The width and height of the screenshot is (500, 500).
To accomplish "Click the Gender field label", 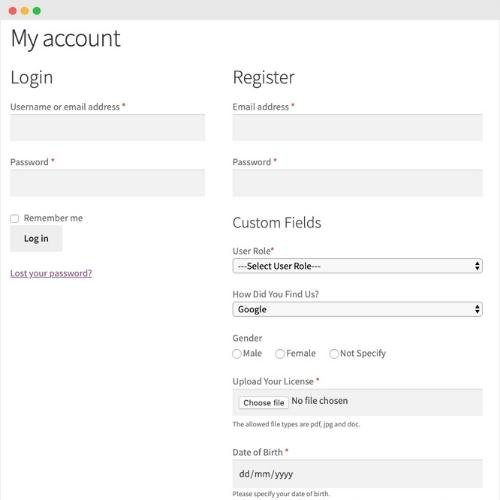I will click(247, 338).
